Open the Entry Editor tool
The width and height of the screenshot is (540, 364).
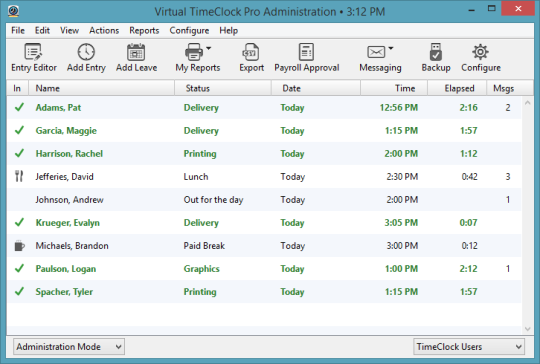(33, 58)
